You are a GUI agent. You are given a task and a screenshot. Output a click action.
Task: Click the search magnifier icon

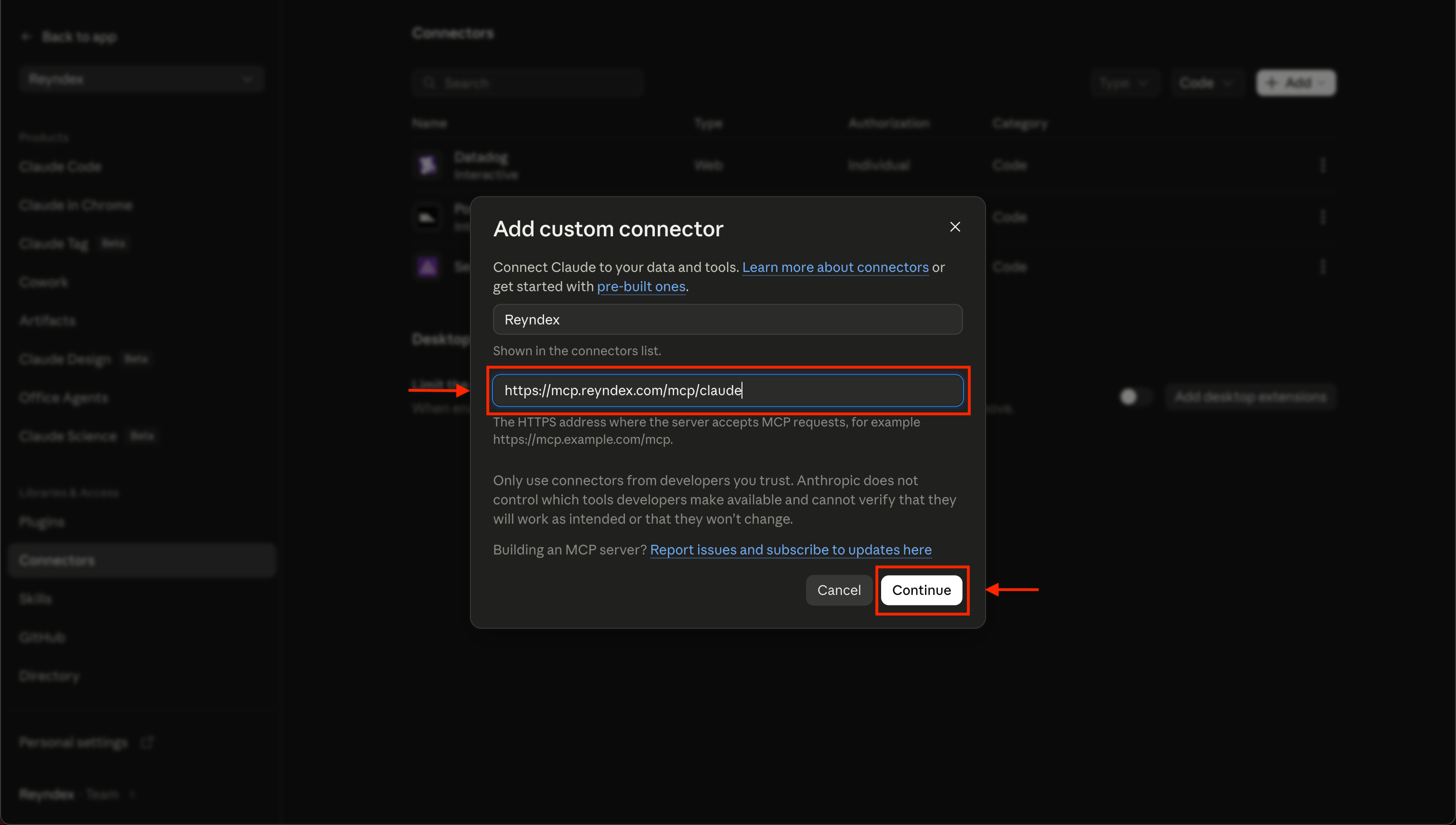(x=429, y=83)
